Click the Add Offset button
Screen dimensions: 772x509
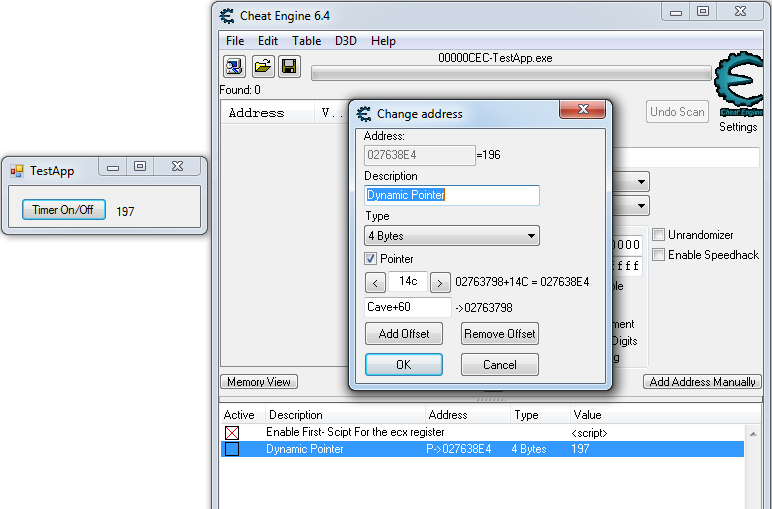[404, 334]
